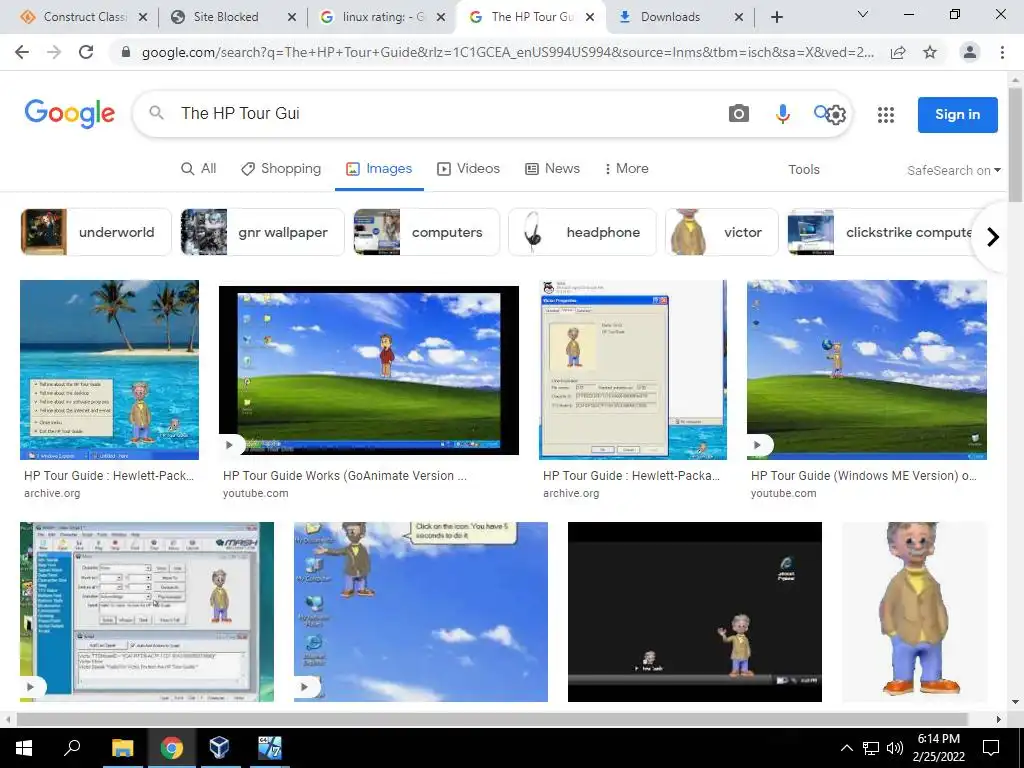Filter images by victor chip

[722, 232]
